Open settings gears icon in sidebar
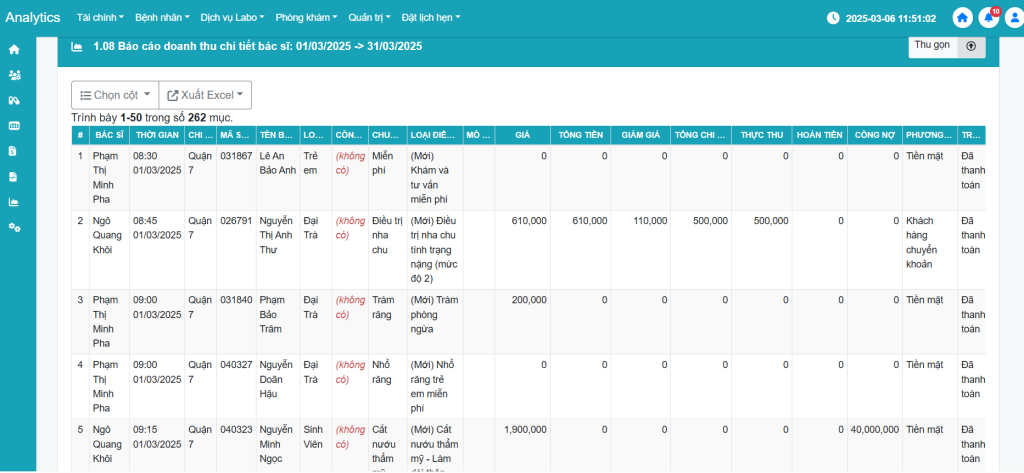Image resolution: width=1024 pixels, height=473 pixels. [x=14, y=228]
